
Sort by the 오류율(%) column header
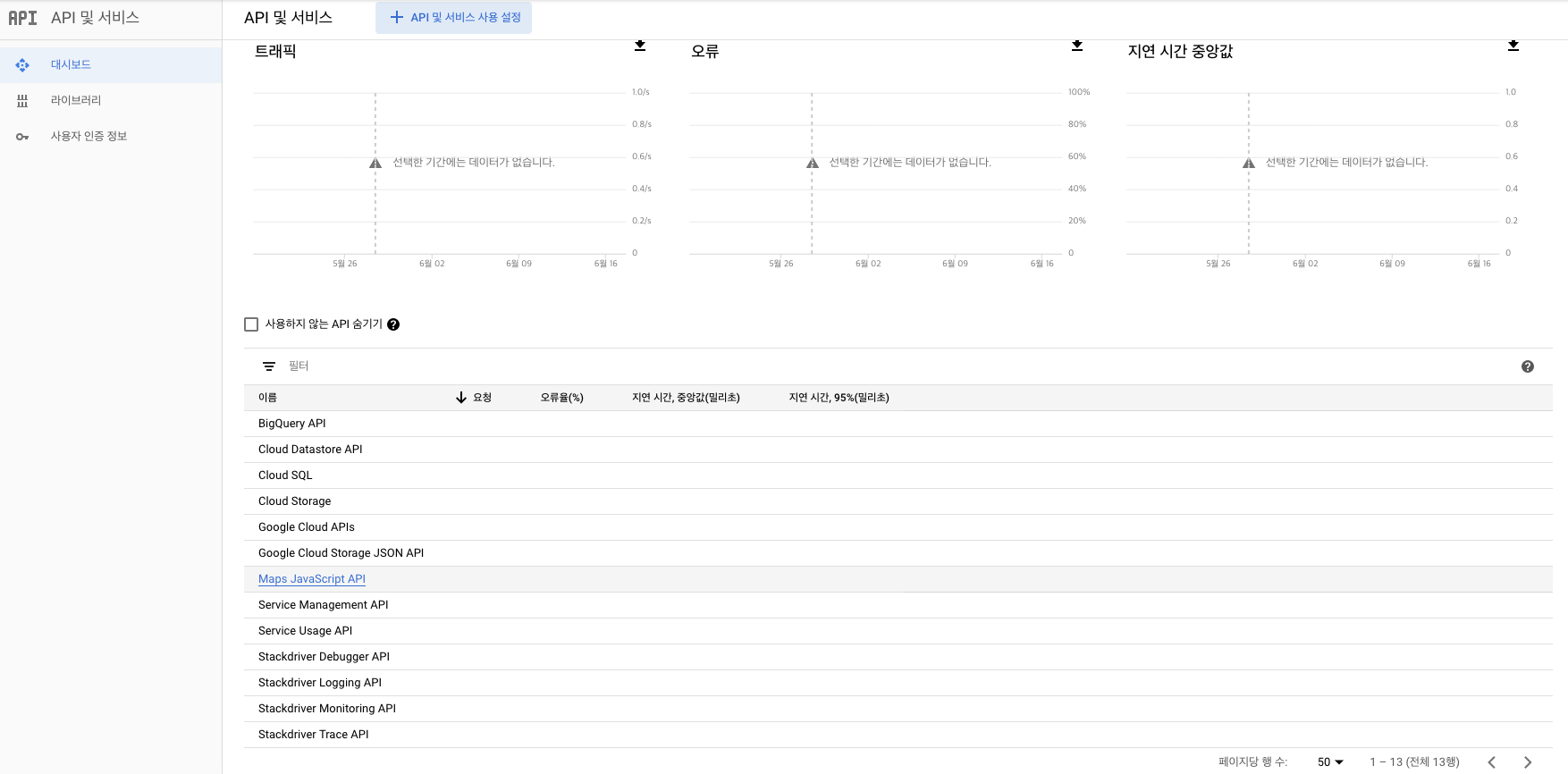click(561, 398)
